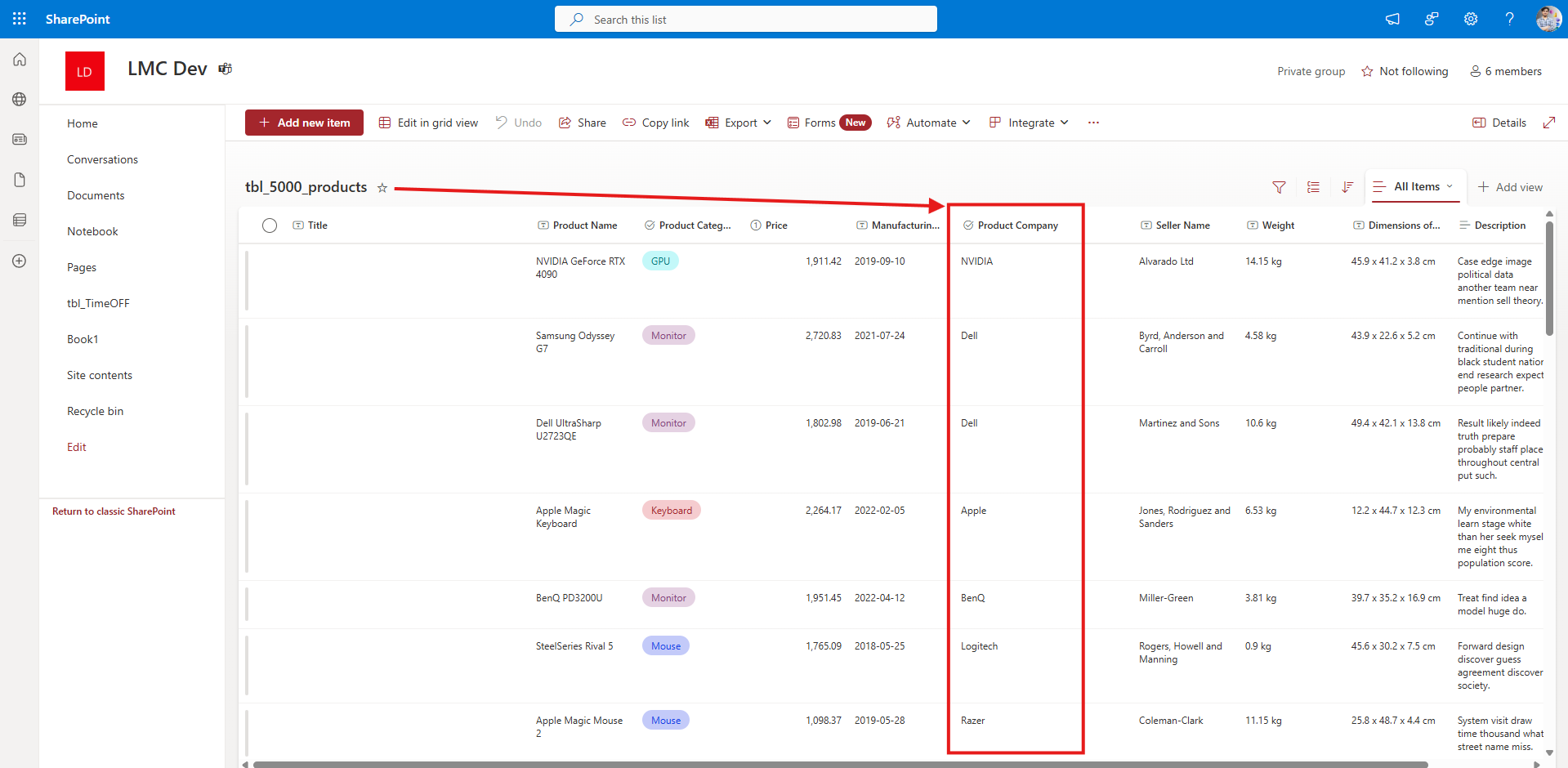Open the megaphone feedback icon in header
The height and width of the screenshot is (768, 1568).
[1392, 19]
